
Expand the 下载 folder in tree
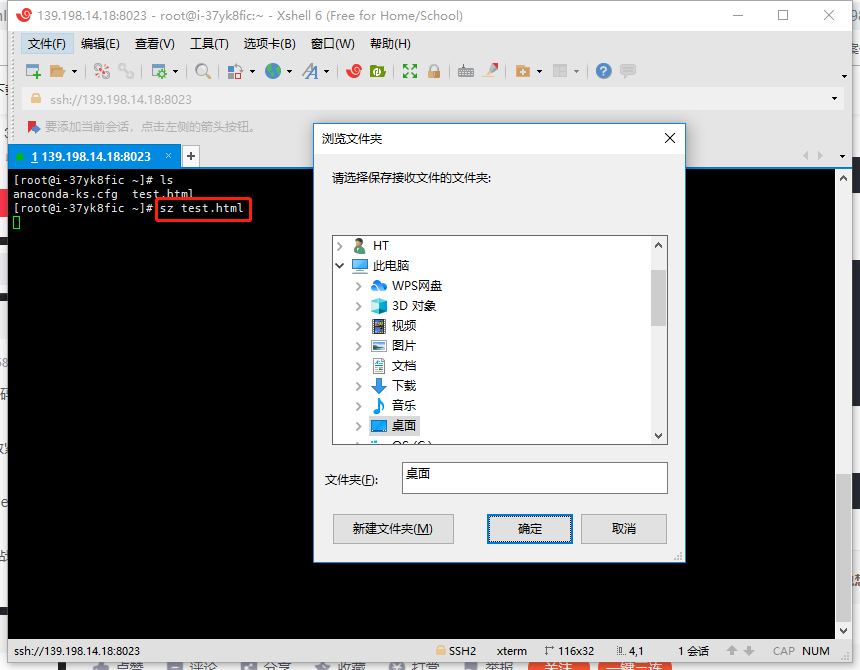pos(359,386)
